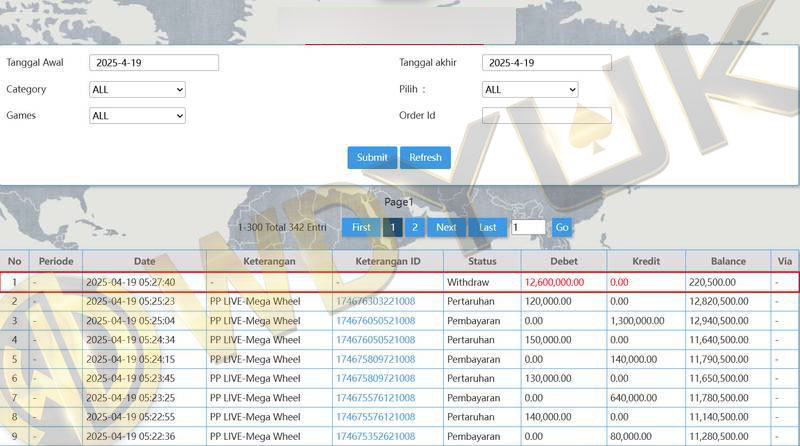
Task: Click the Debet column header
Action: point(564,261)
